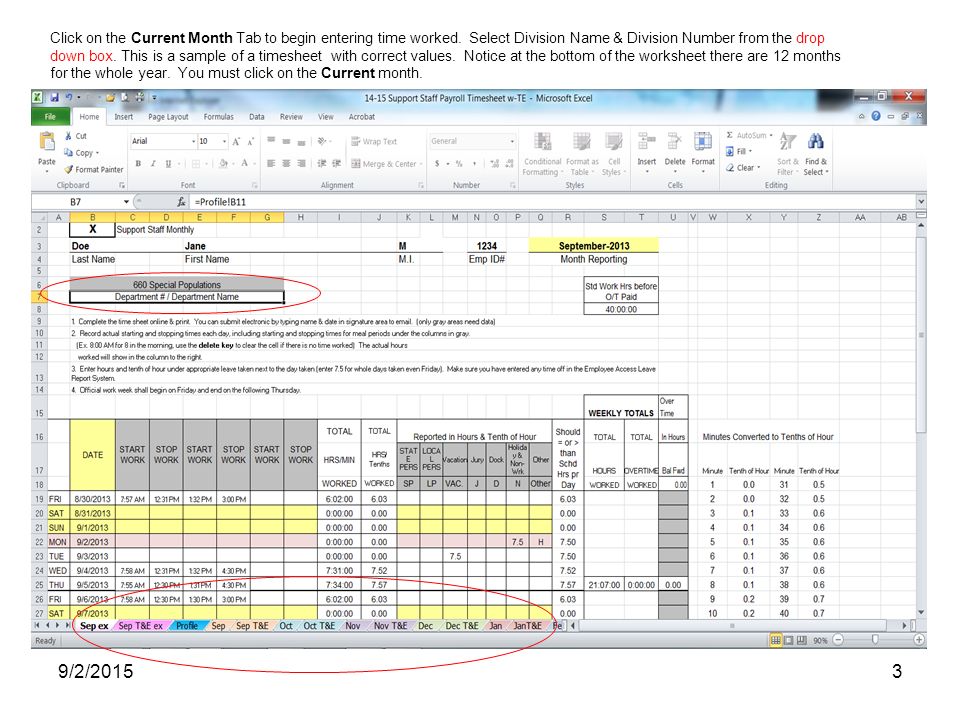
Task: Select the Format Painter brush
Action: pos(69,169)
